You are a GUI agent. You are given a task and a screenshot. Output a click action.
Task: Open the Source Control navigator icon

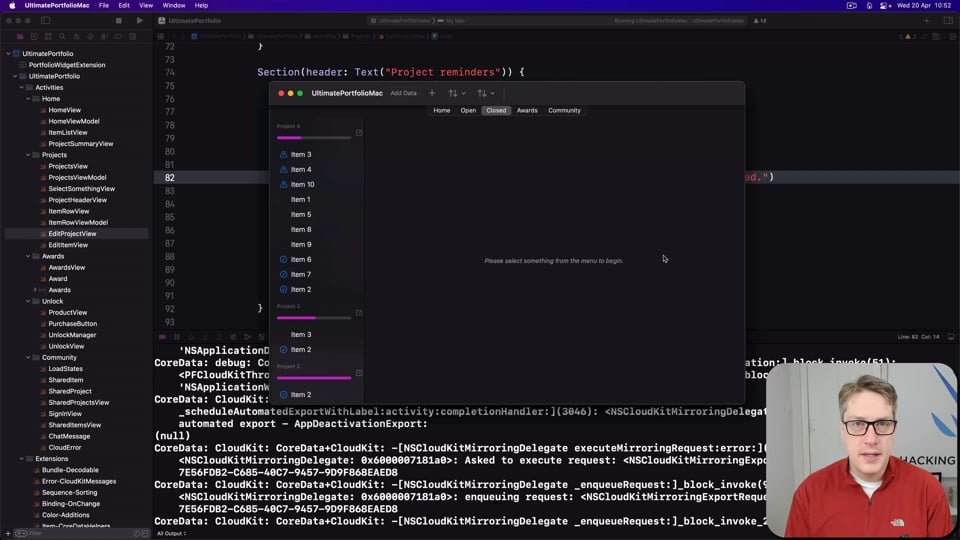click(34, 36)
